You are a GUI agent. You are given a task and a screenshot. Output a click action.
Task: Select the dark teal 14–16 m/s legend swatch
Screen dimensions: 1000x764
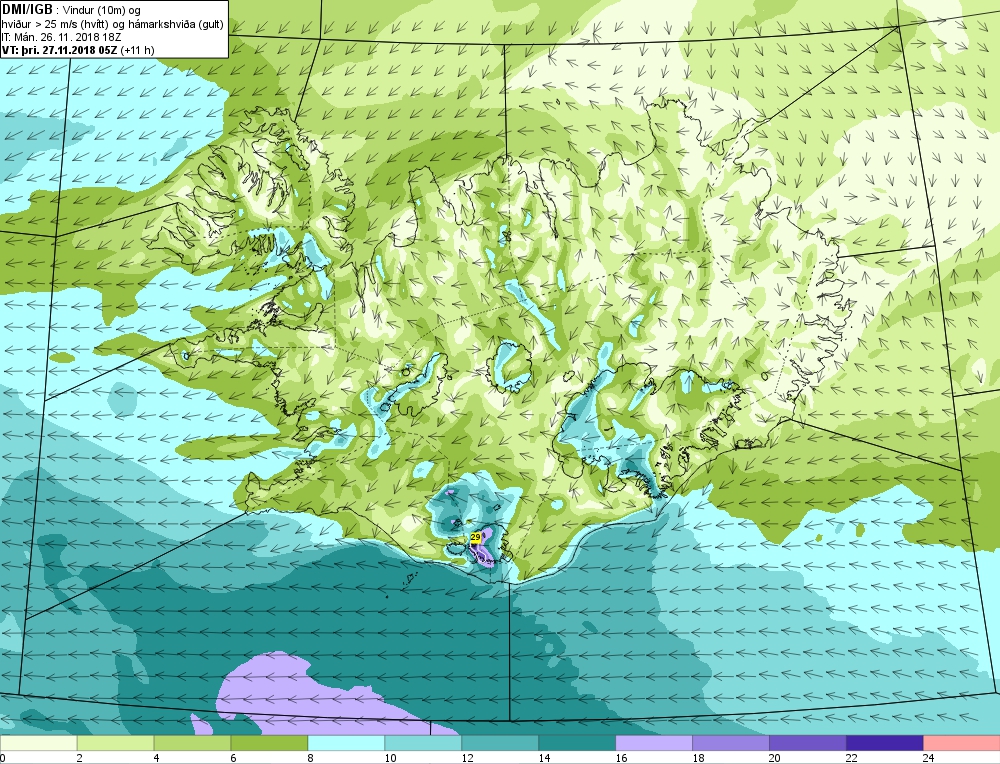point(577,743)
